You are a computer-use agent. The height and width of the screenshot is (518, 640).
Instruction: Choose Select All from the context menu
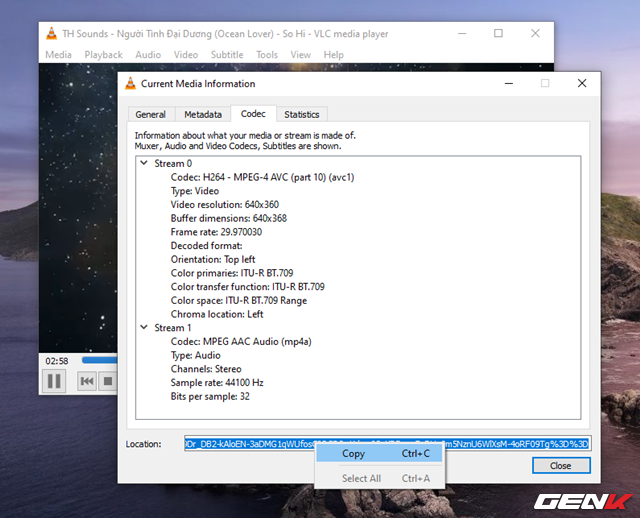click(379, 478)
